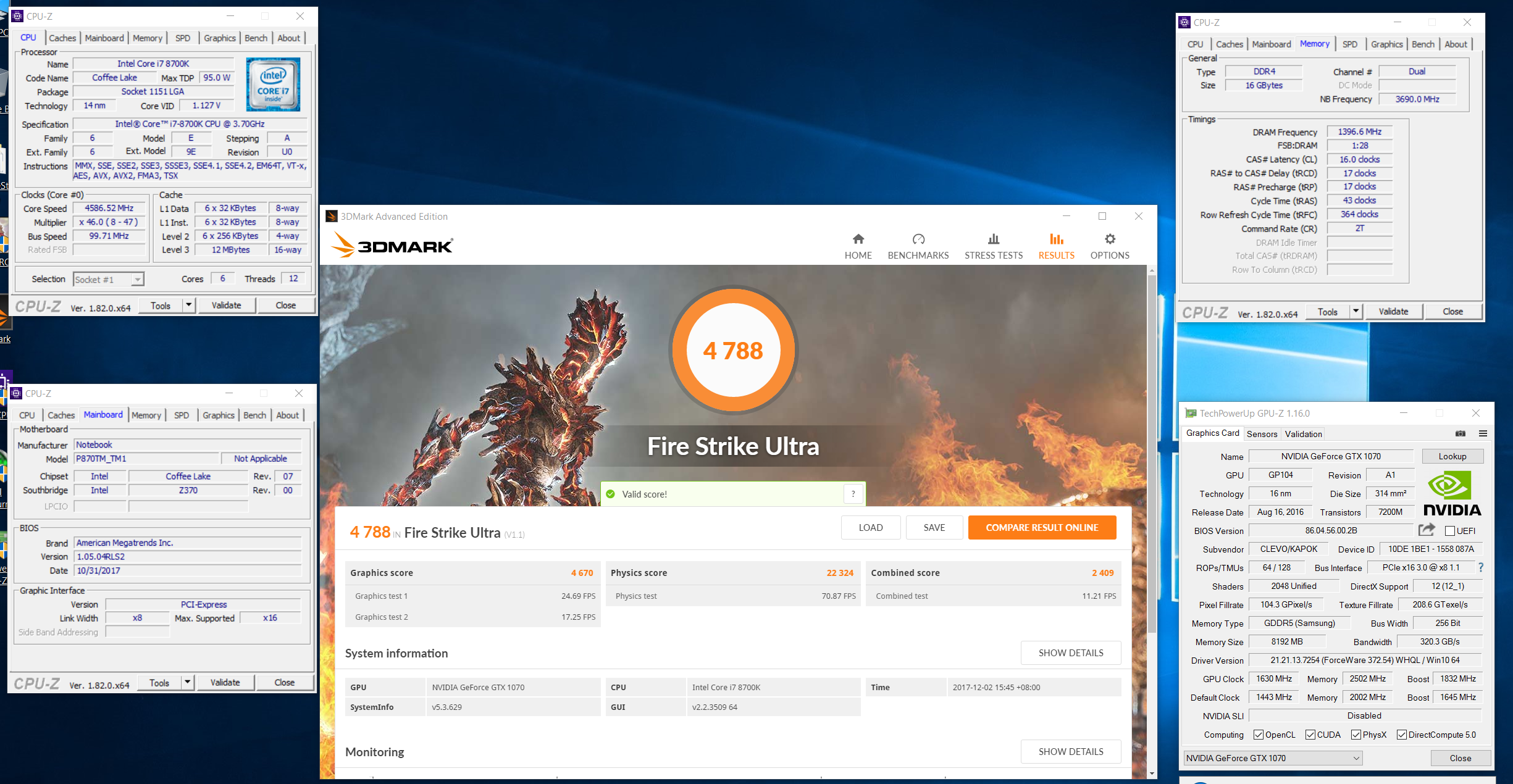Image resolution: width=1513 pixels, height=784 pixels.
Task: Click Validate in CPU-Z CPU window
Action: [x=226, y=305]
